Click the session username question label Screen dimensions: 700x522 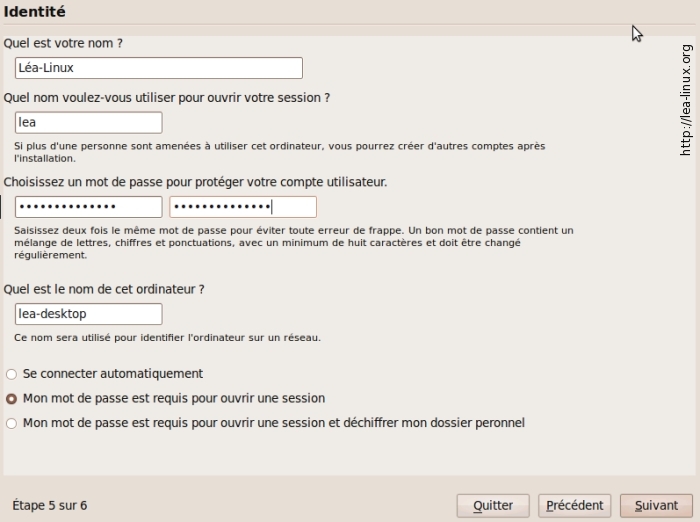167,98
